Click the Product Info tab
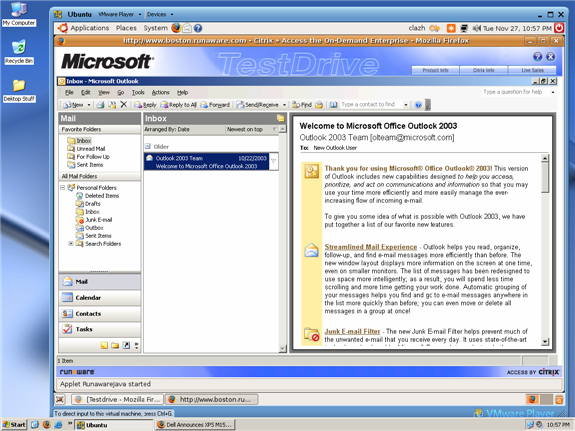The height and width of the screenshot is (431, 575). coord(435,70)
